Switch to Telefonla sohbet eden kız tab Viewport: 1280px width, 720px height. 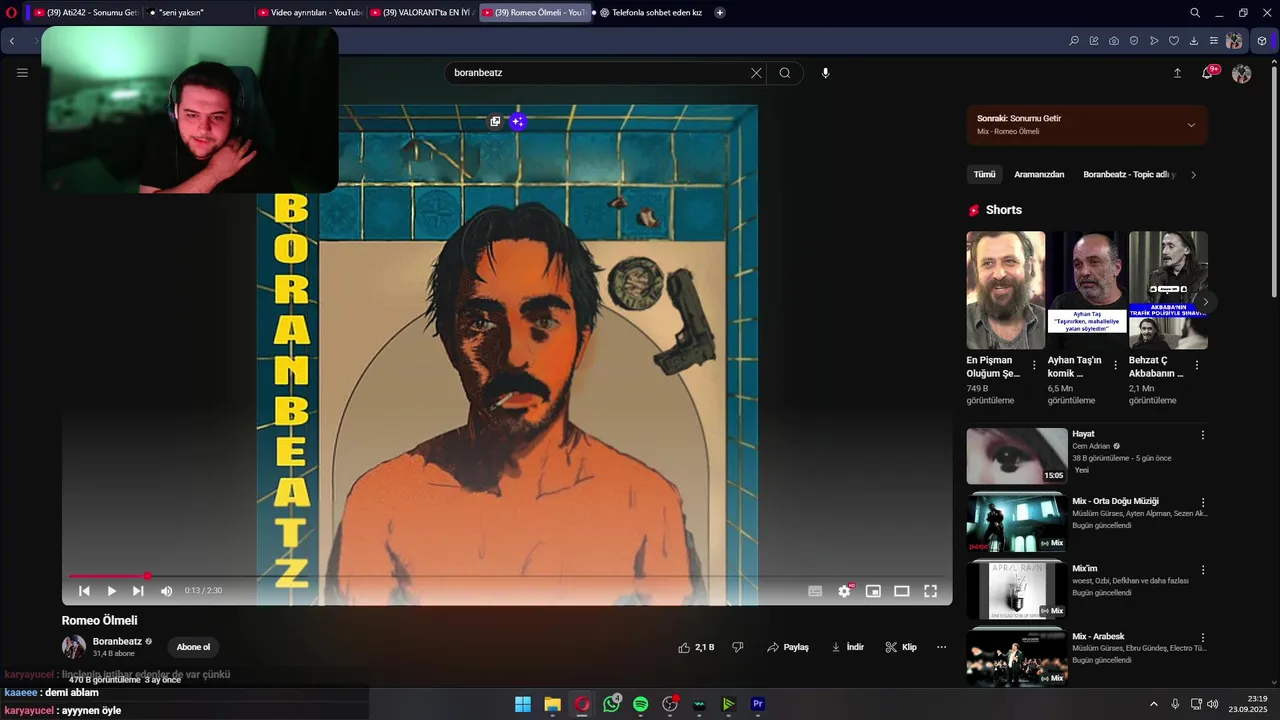650,13
